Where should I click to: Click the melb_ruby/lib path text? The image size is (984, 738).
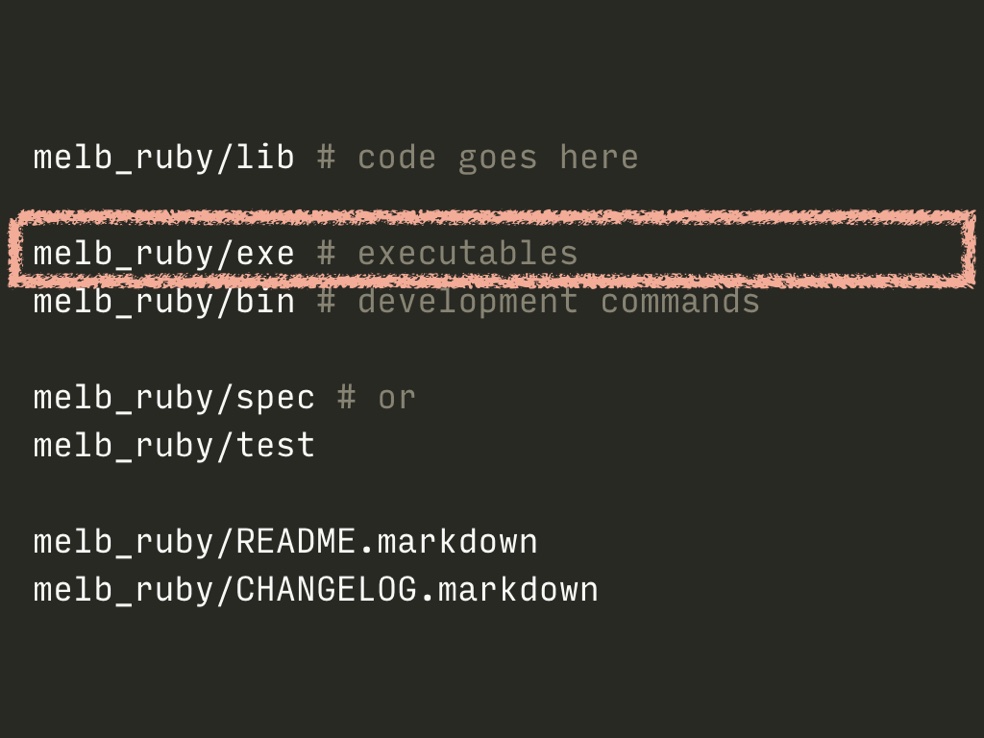tap(164, 158)
